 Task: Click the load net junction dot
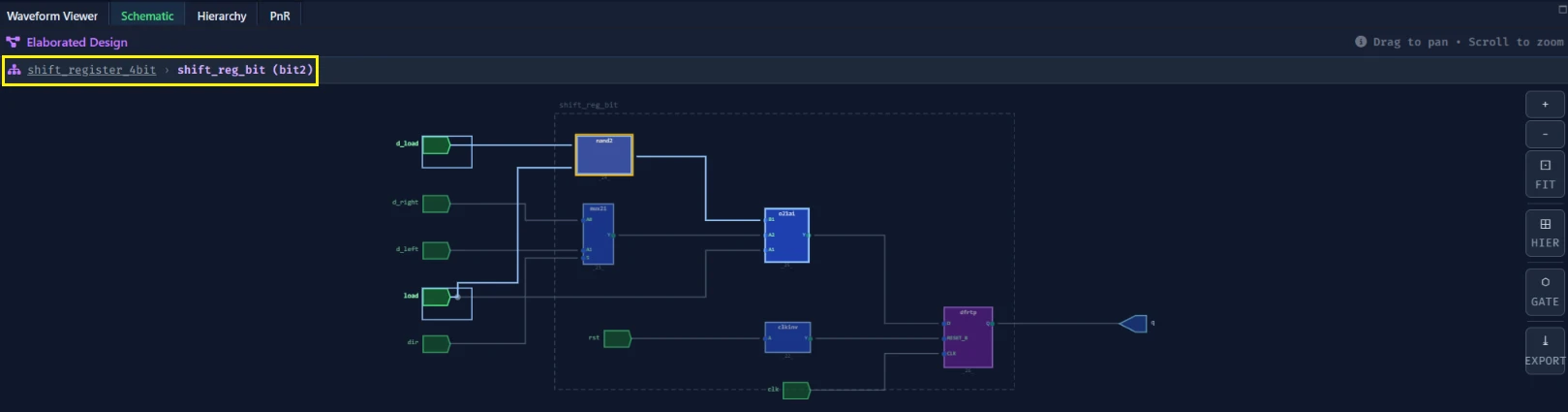(x=457, y=297)
